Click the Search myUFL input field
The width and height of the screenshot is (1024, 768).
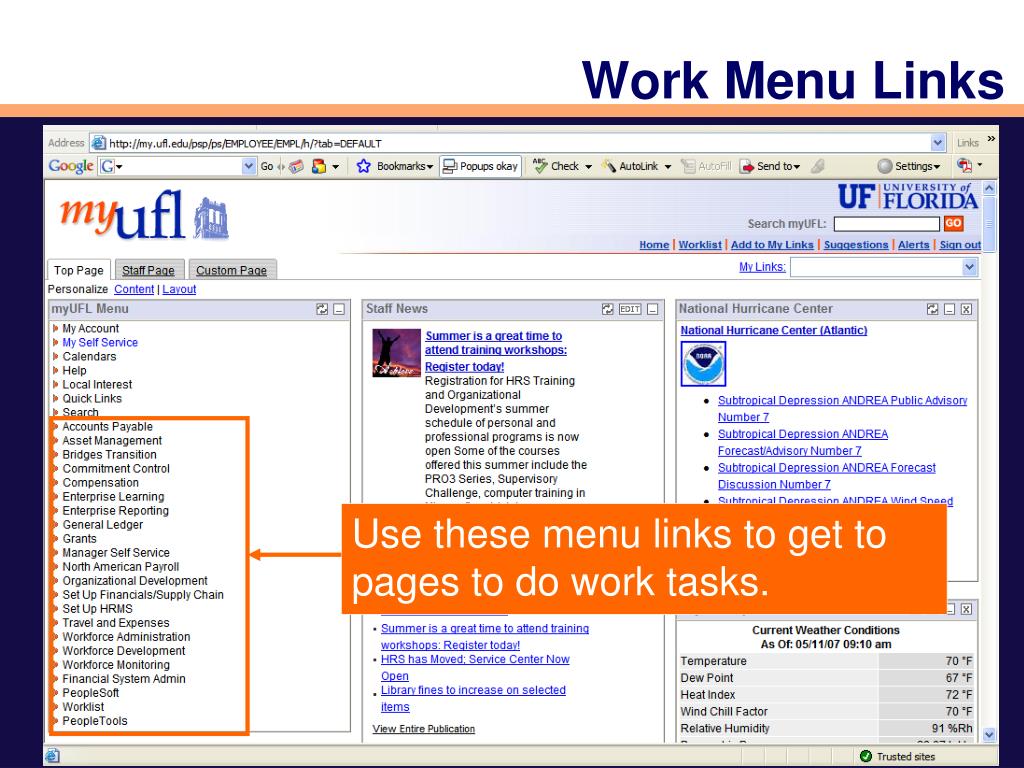coord(887,224)
